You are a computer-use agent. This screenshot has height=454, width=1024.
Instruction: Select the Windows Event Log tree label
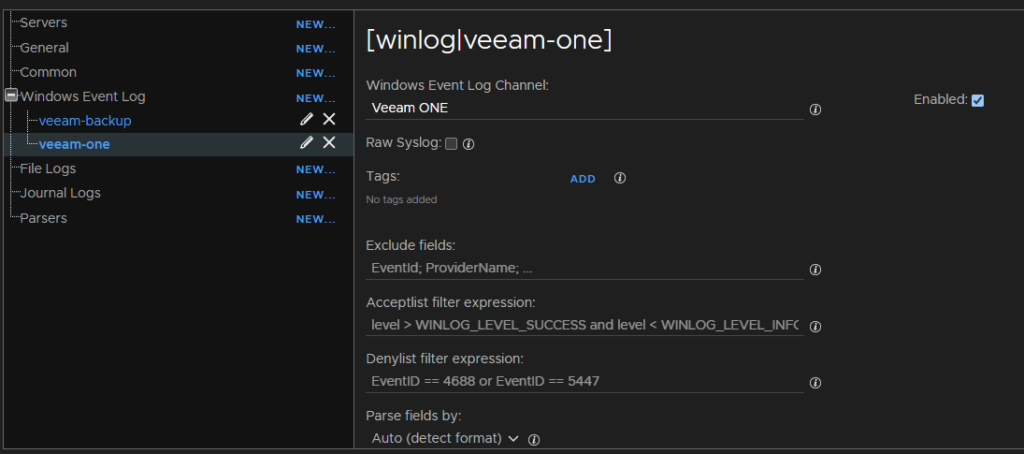pos(83,97)
